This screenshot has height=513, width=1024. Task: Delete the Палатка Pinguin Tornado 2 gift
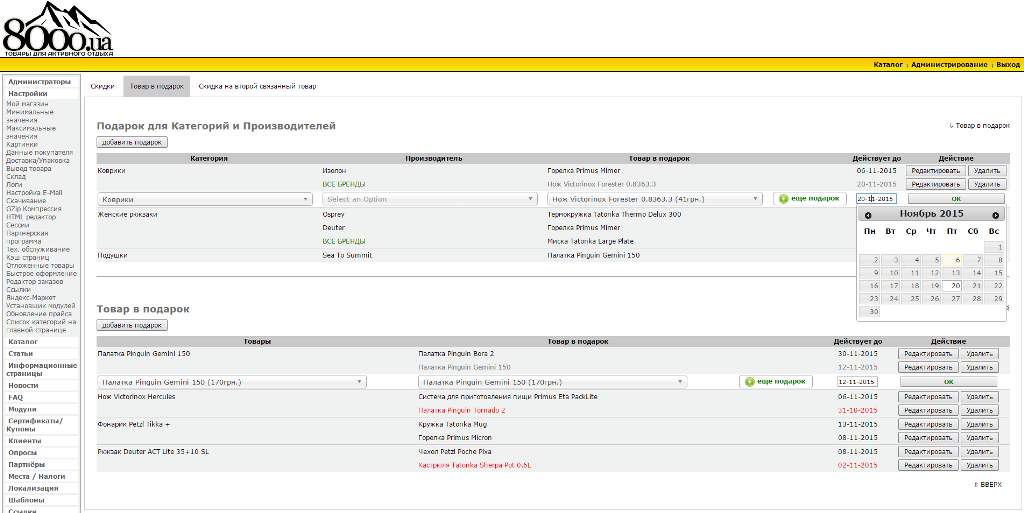pyautogui.click(x=980, y=411)
